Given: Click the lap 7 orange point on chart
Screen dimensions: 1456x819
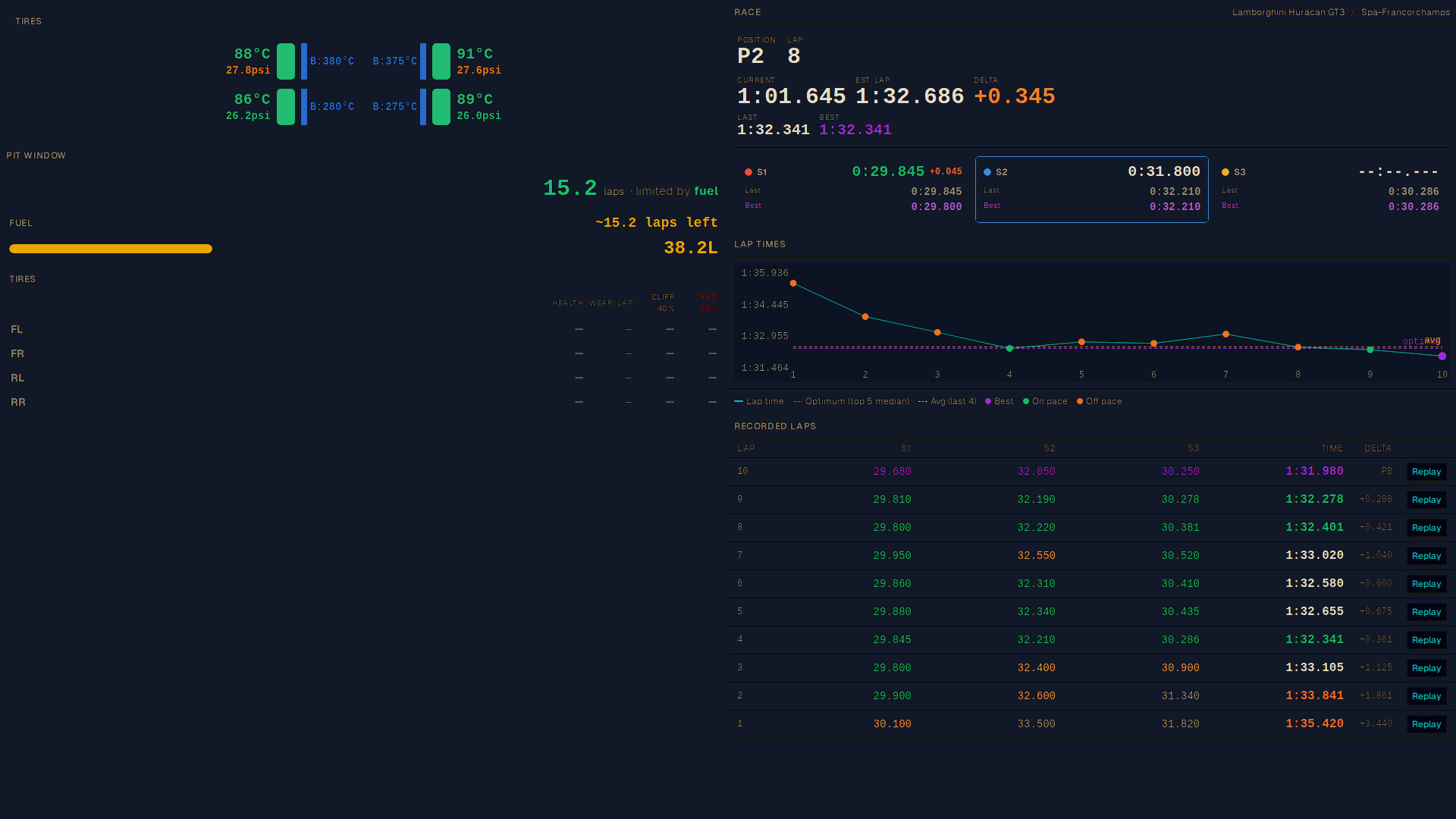Looking at the screenshot, I should [x=1226, y=334].
